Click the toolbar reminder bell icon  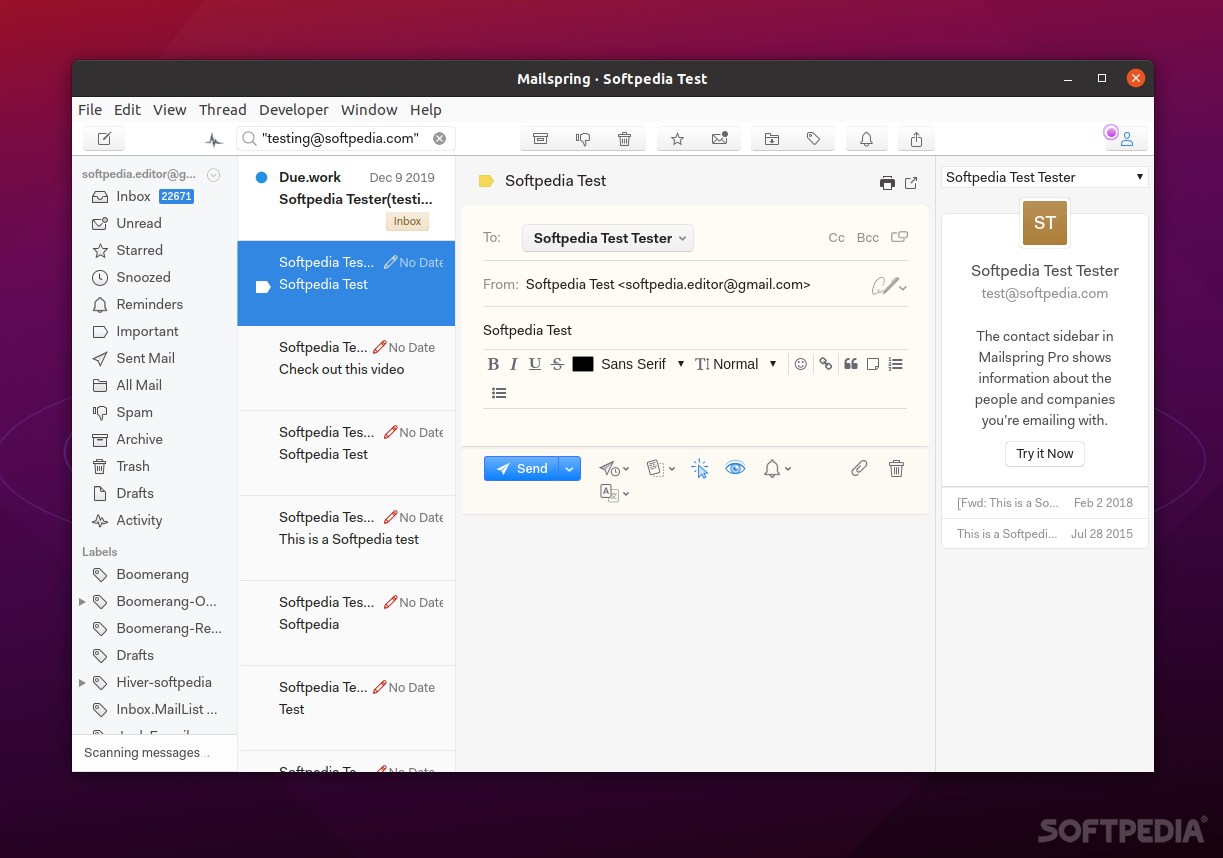point(866,139)
